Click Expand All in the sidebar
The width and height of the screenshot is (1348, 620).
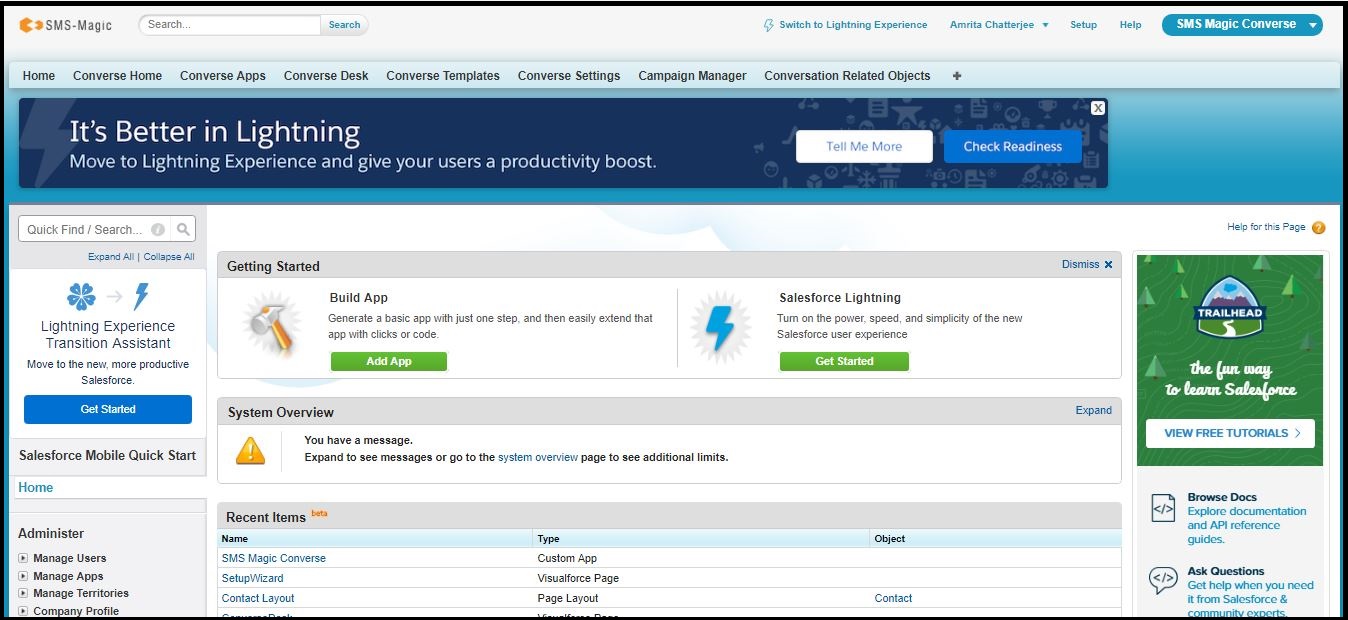111,257
